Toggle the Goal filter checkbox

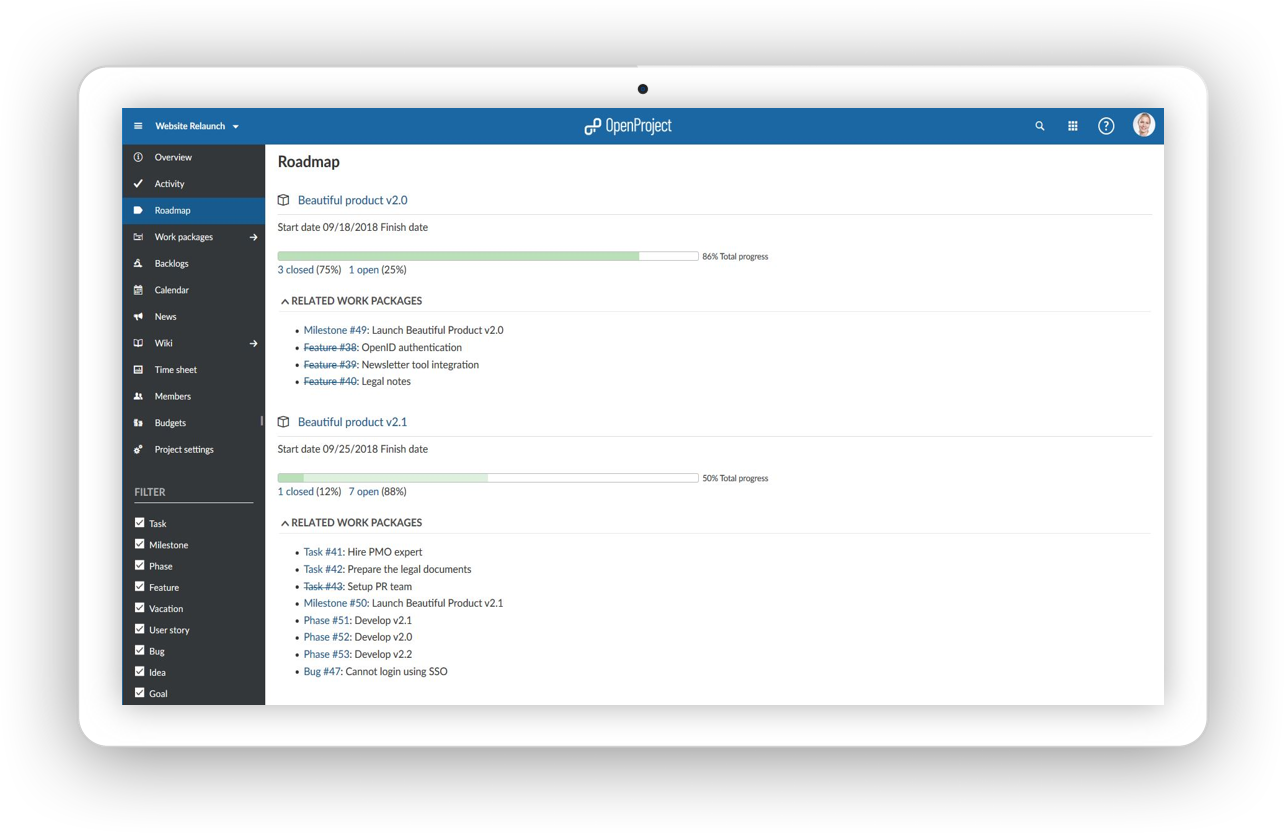point(140,693)
